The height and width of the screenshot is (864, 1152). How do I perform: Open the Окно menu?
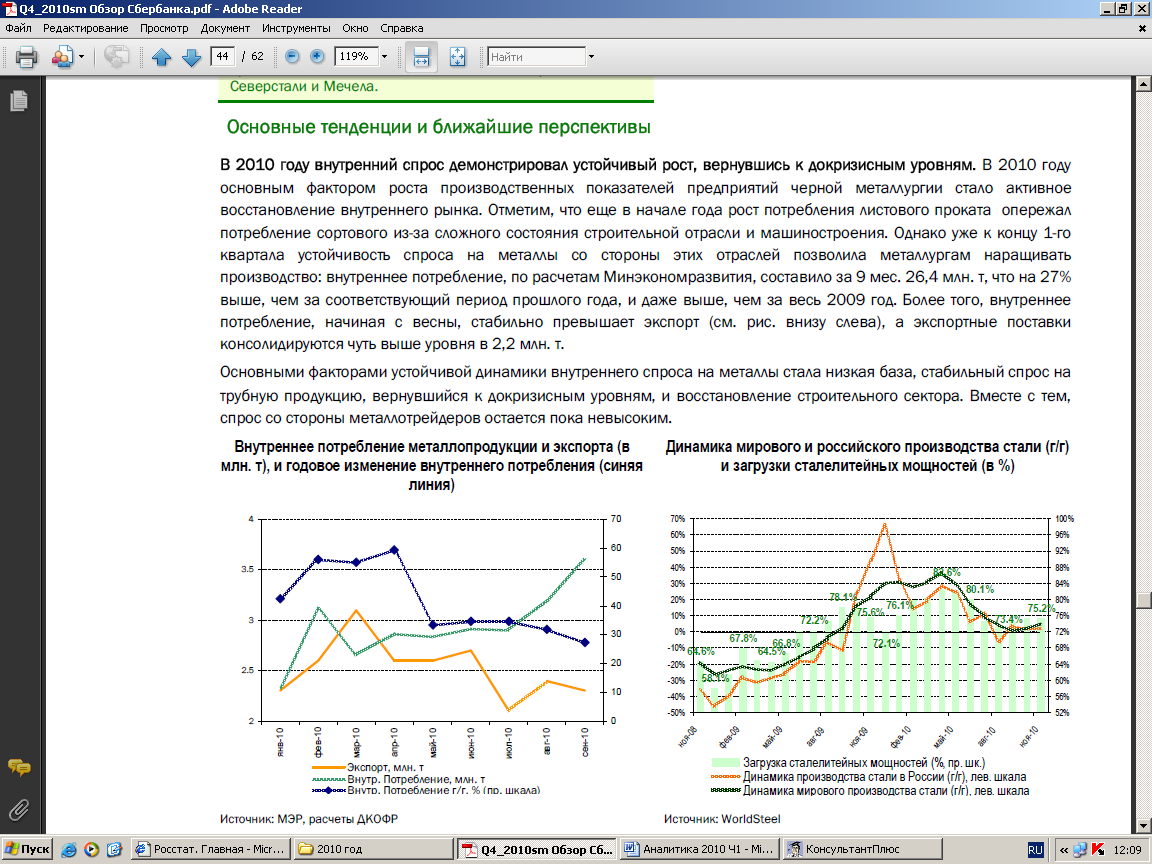click(355, 28)
